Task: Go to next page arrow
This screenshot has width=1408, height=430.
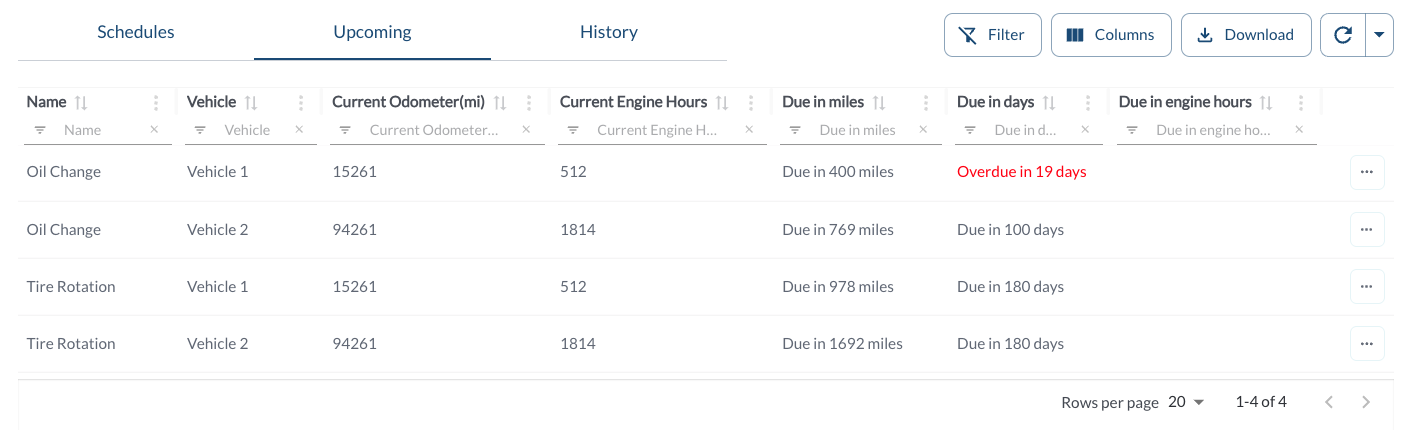Action: tap(1366, 402)
